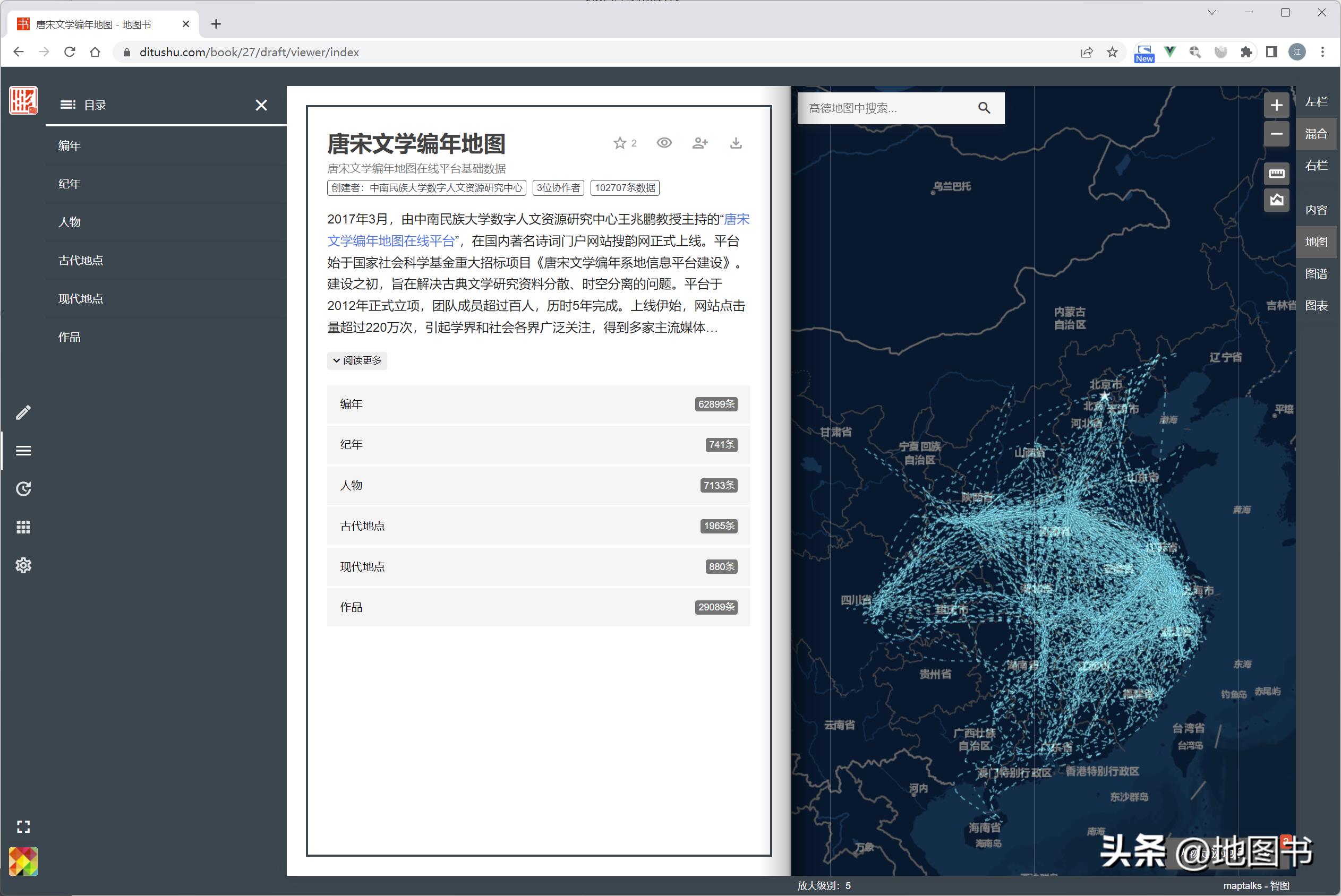The height and width of the screenshot is (896, 1341).
Task: Open the 古代地点 row with 1965条
Action: point(539,526)
